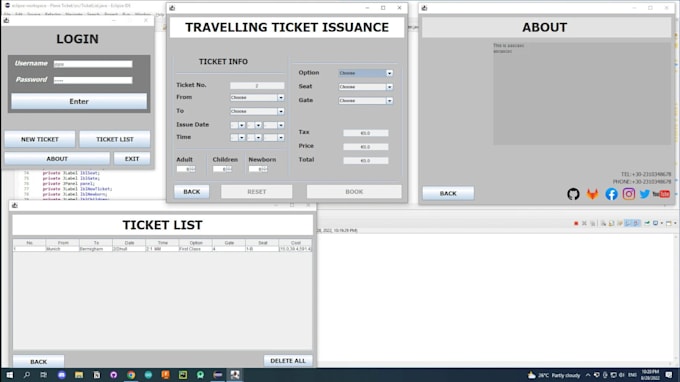Open the Facebook icon in About window
This screenshot has width=680, height=382.
click(x=611, y=194)
